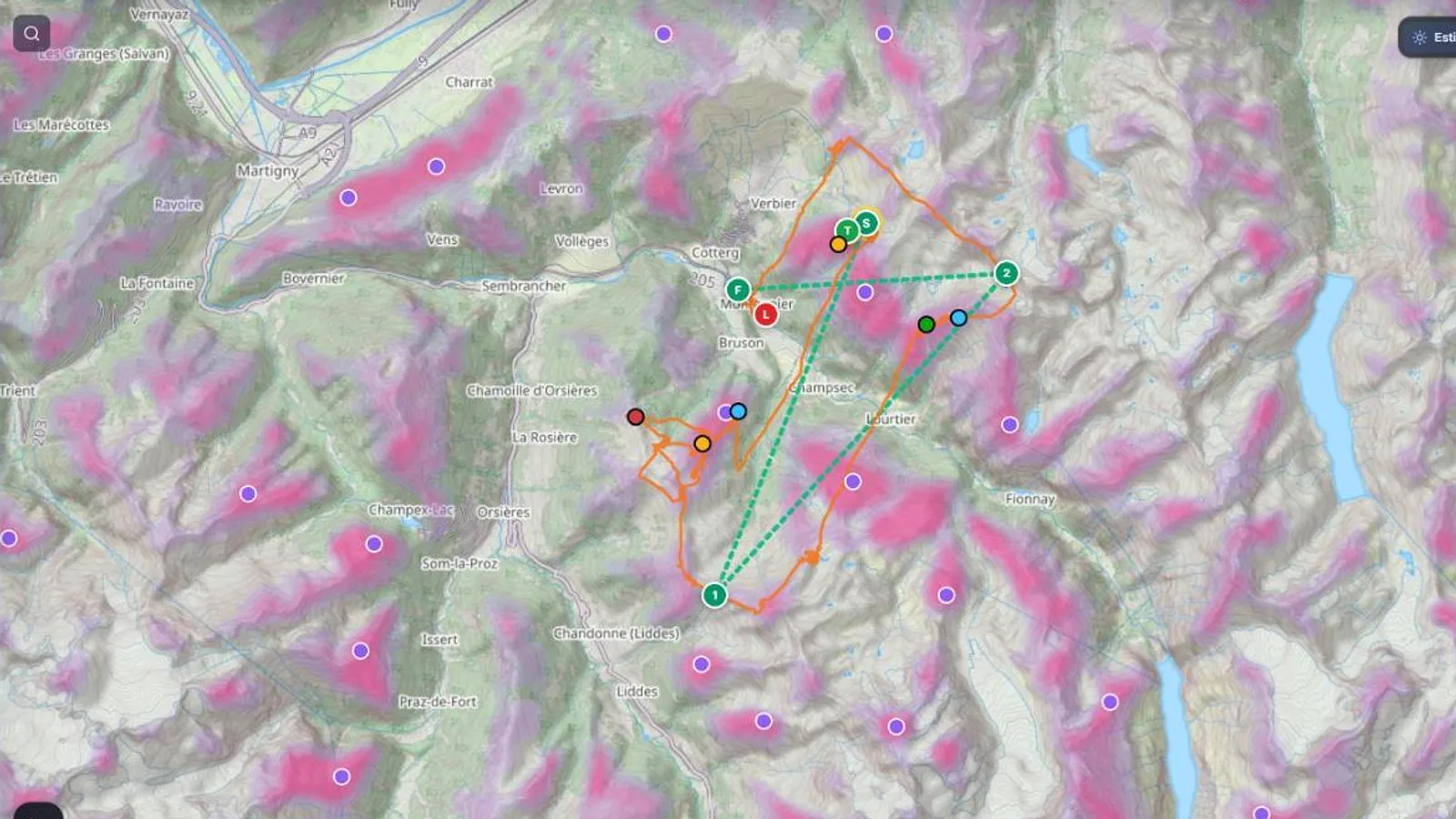
Task: Click the purple dot east of Chandonne (Liddes)
Action: 702,664
